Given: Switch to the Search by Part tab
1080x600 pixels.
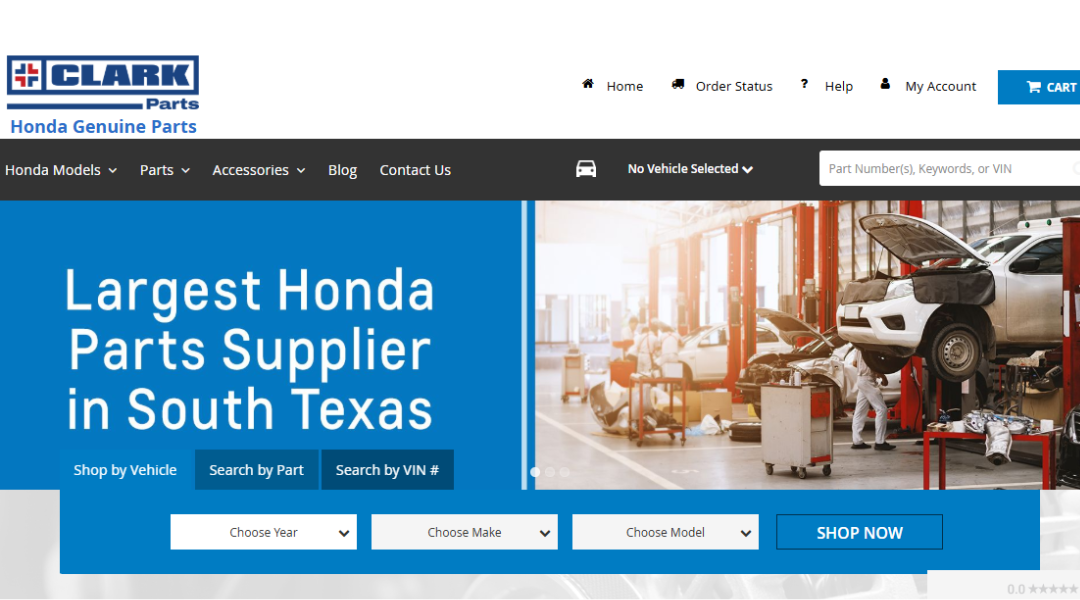Looking at the screenshot, I should point(256,470).
